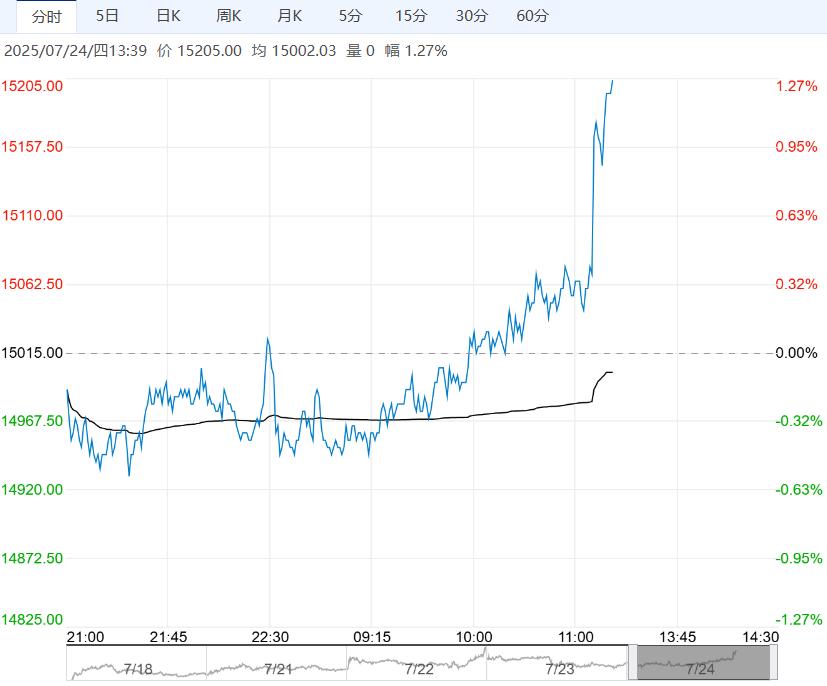
Task: Open the 5日 chart tab
Action: click(107, 16)
